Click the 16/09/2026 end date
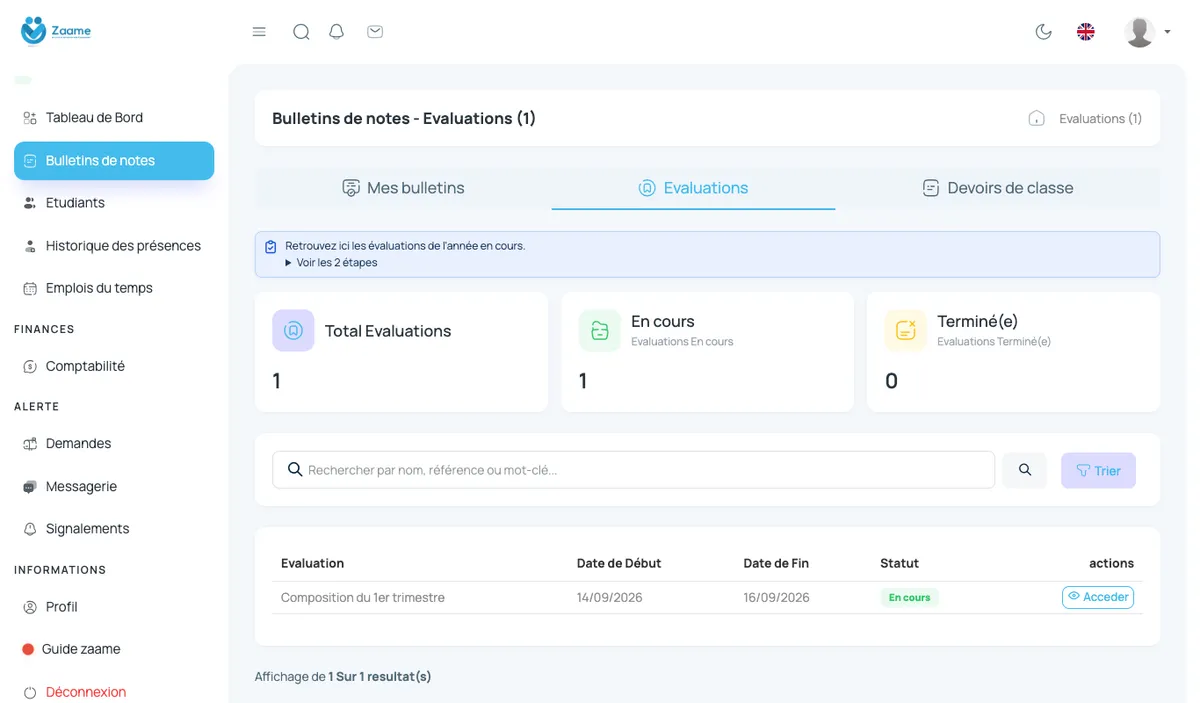This screenshot has height=703, width=1200. (x=776, y=598)
